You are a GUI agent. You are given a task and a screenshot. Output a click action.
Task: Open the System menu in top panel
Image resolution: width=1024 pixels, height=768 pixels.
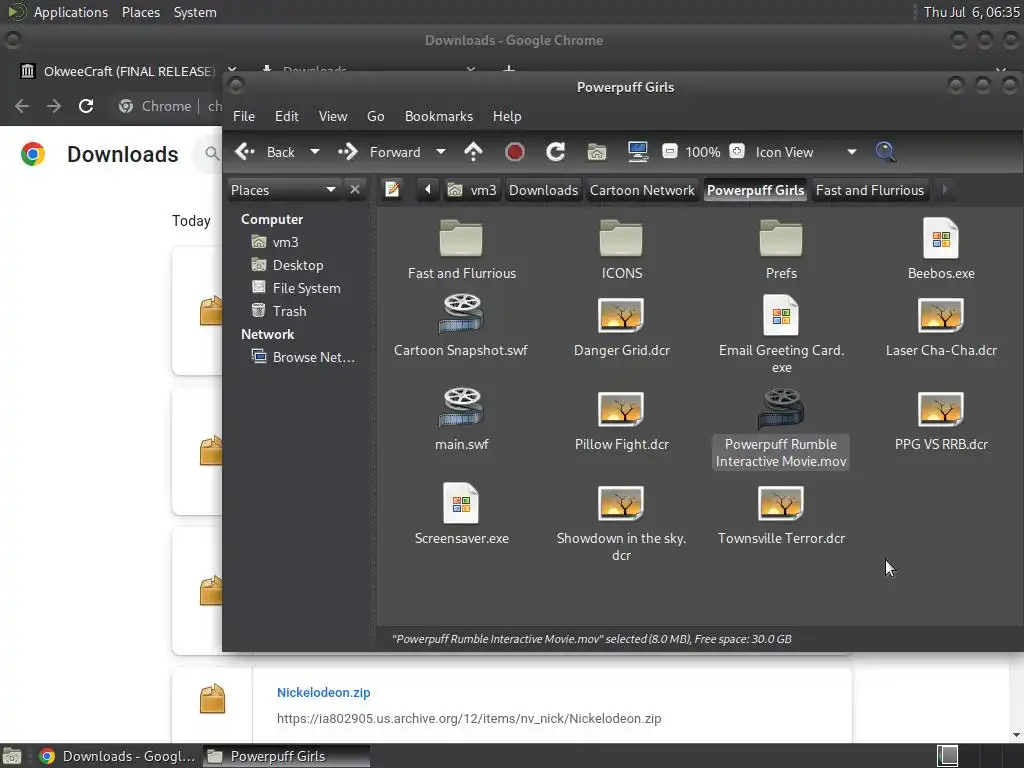(x=195, y=12)
